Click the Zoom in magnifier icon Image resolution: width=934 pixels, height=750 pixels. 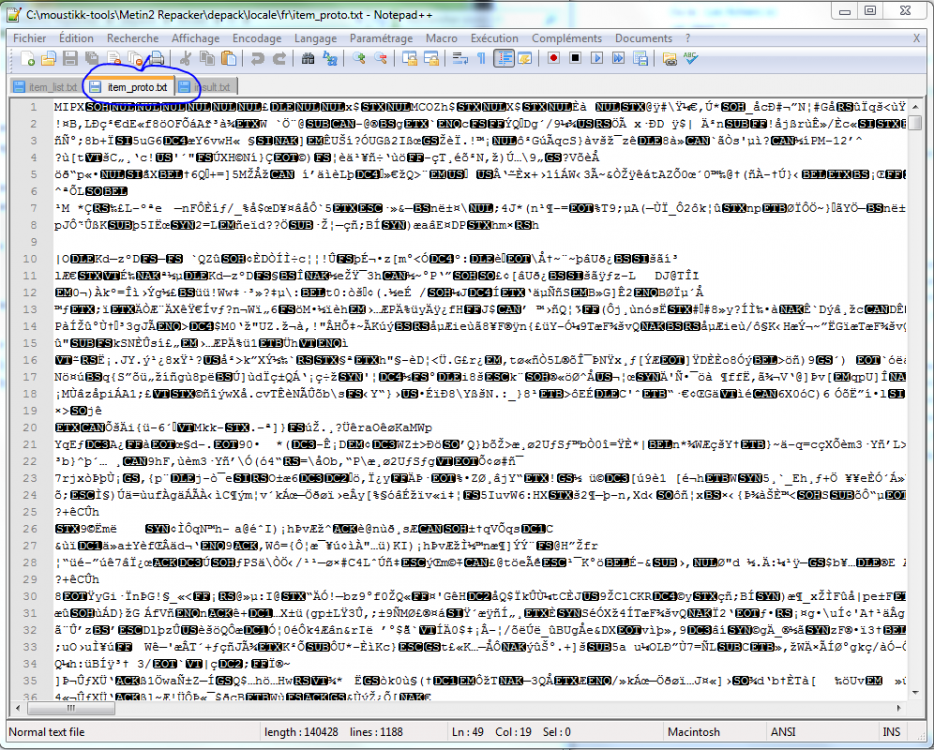359,58
